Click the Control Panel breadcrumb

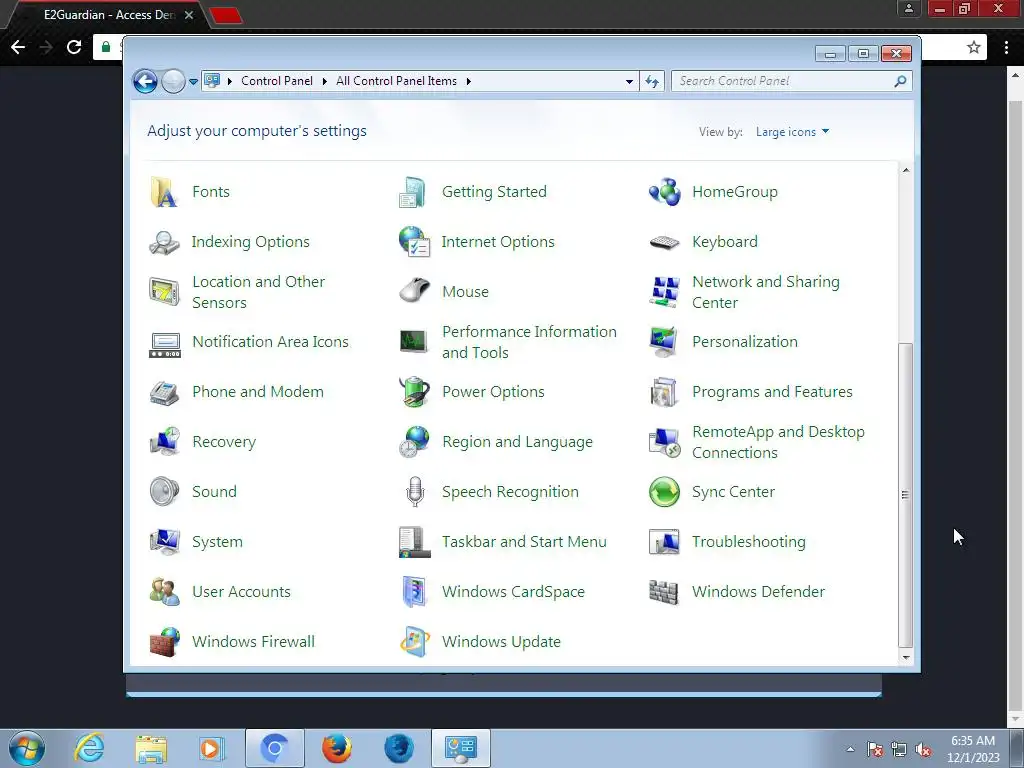pyautogui.click(x=277, y=81)
